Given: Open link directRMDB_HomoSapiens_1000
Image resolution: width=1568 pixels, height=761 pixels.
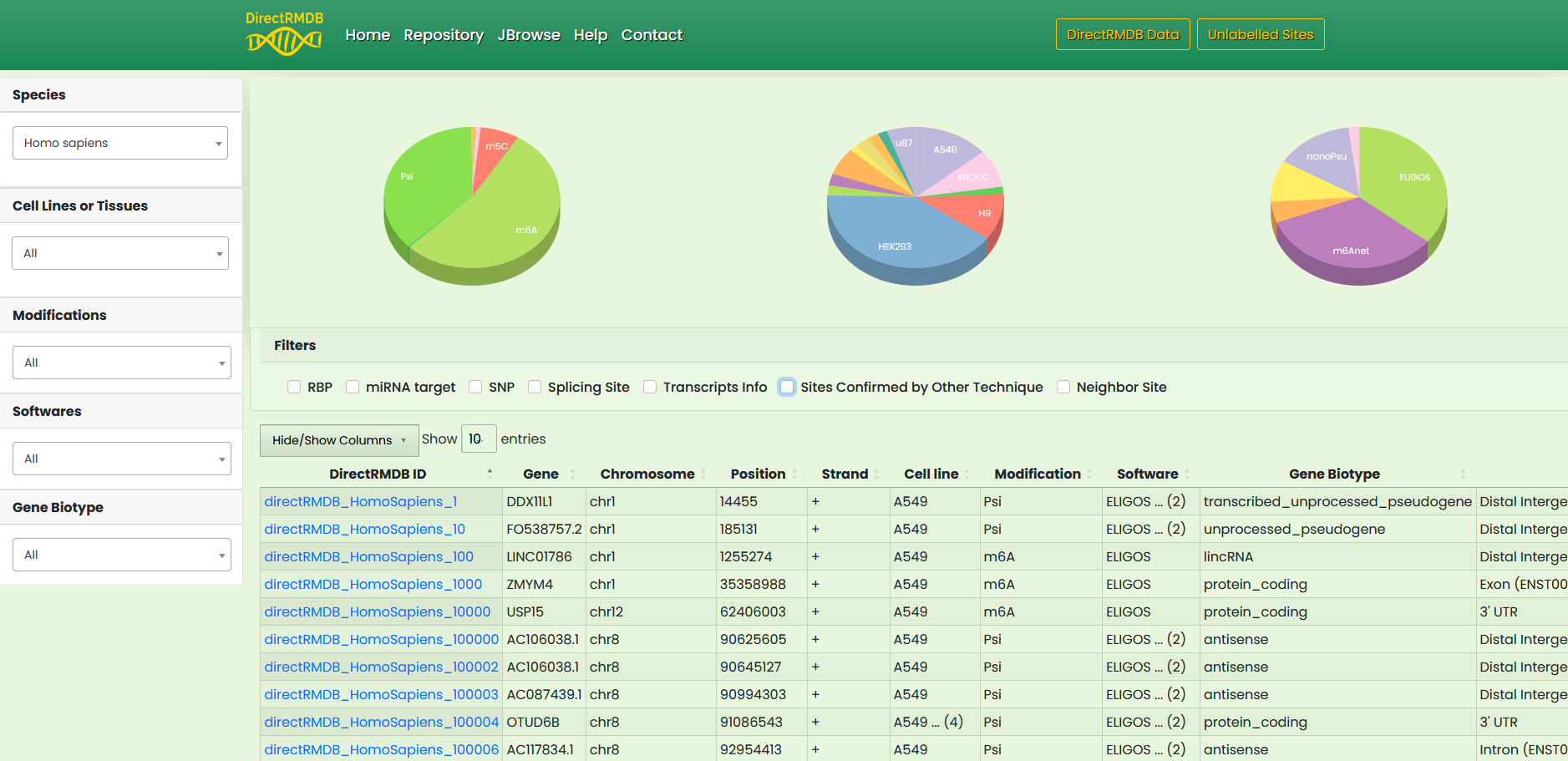Looking at the screenshot, I should pos(373,584).
